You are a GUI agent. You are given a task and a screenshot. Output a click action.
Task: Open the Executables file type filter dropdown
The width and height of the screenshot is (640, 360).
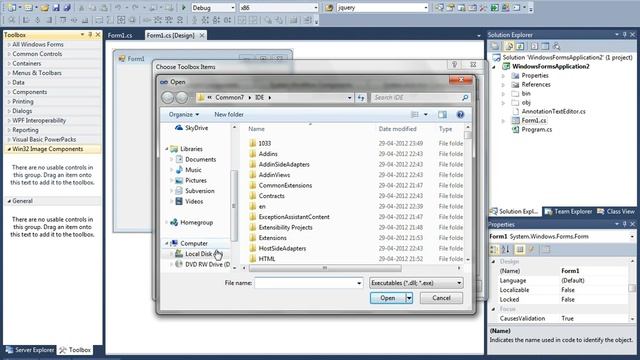click(x=459, y=283)
